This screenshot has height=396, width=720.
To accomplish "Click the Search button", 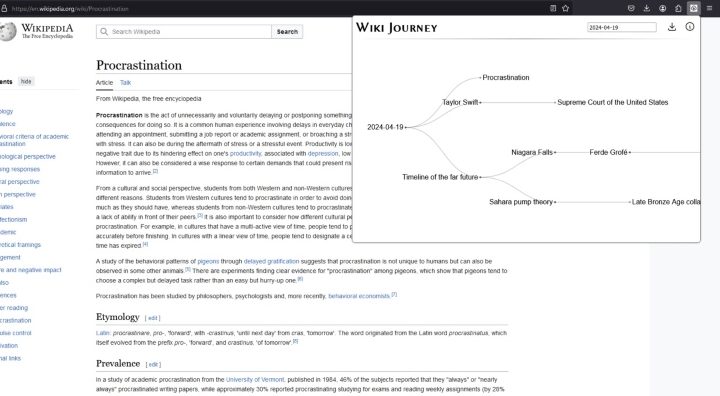I will tap(287, 32).
